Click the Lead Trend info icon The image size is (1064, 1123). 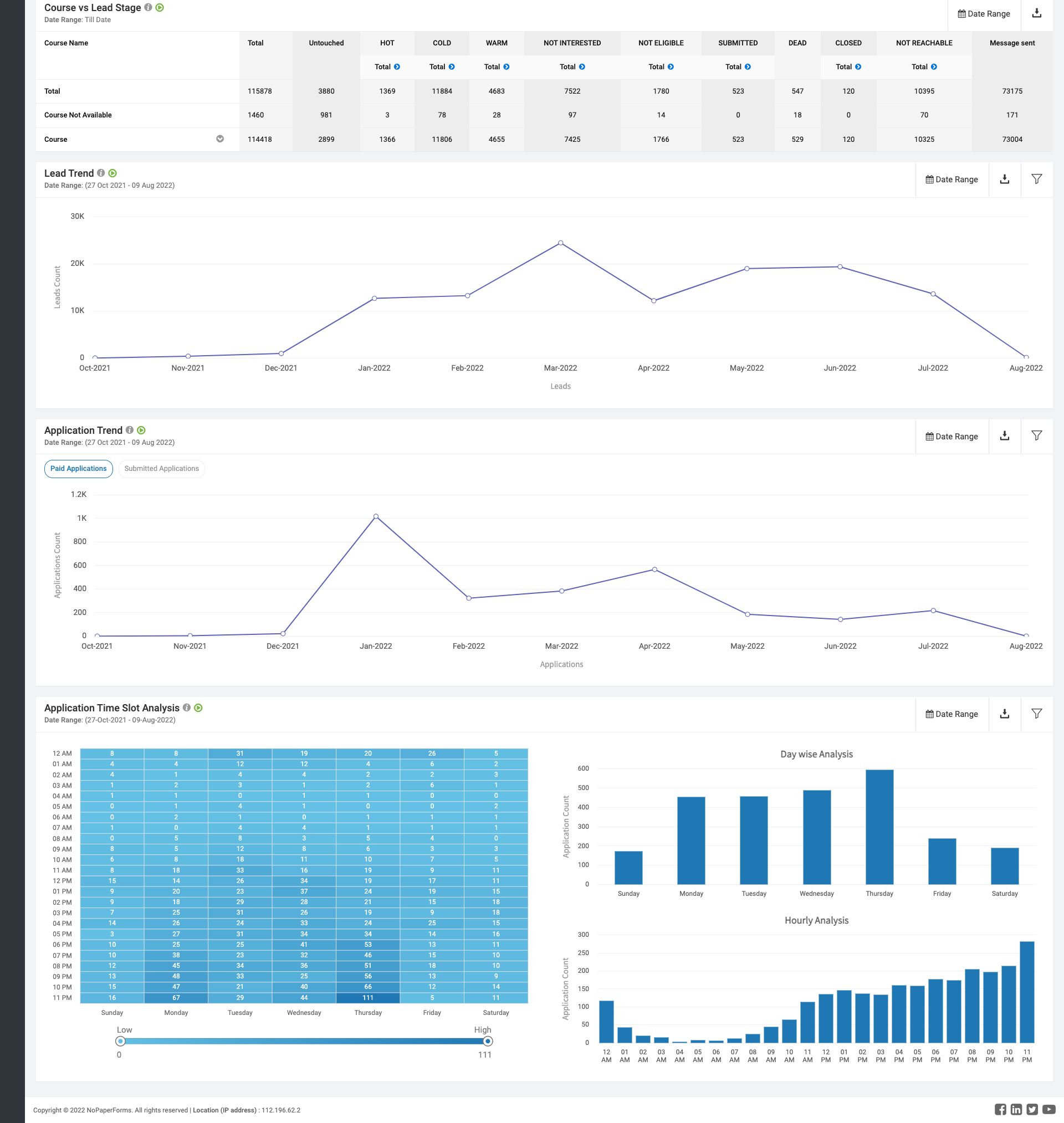click(101, 173)
